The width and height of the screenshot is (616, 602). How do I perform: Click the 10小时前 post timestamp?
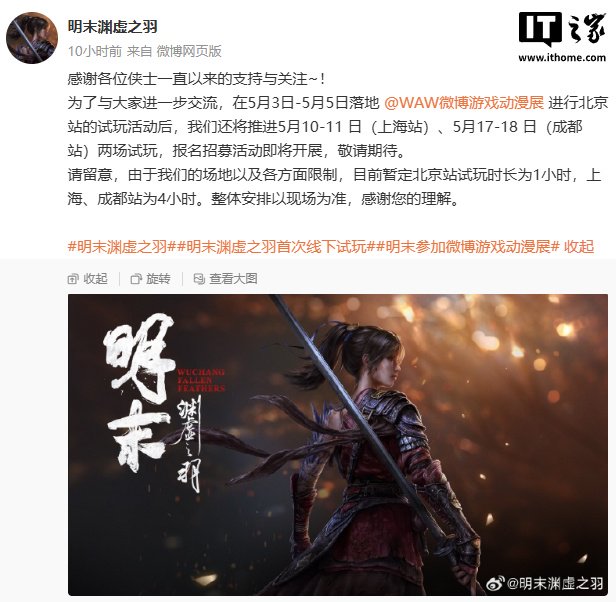click(95, 51)
